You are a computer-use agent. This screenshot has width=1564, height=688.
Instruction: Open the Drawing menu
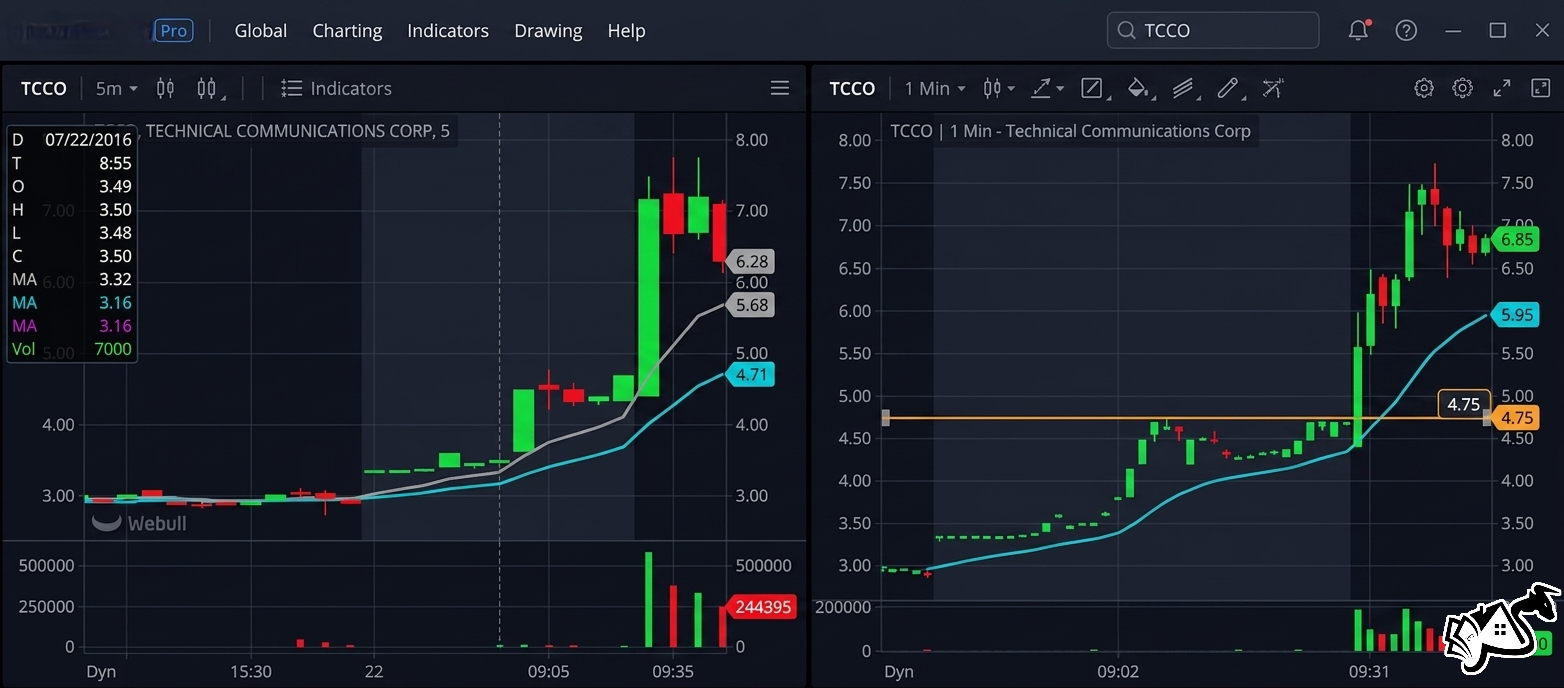pyautogui.click(x=548, y=31)
